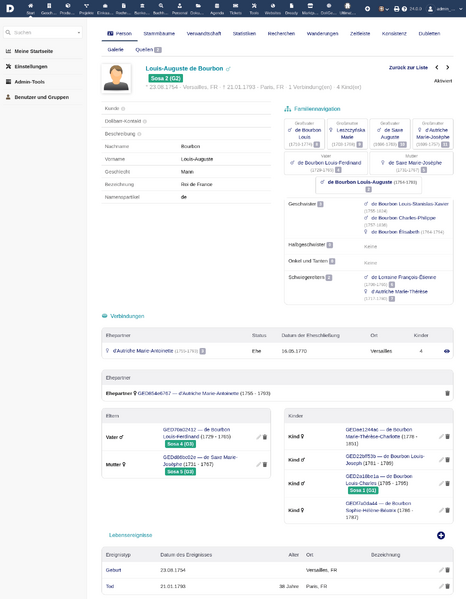466x599 pixels.
Task: Open sibling de Bourbon Charles-Philippe
Action: pyautogui.click(x=403, y=218)
